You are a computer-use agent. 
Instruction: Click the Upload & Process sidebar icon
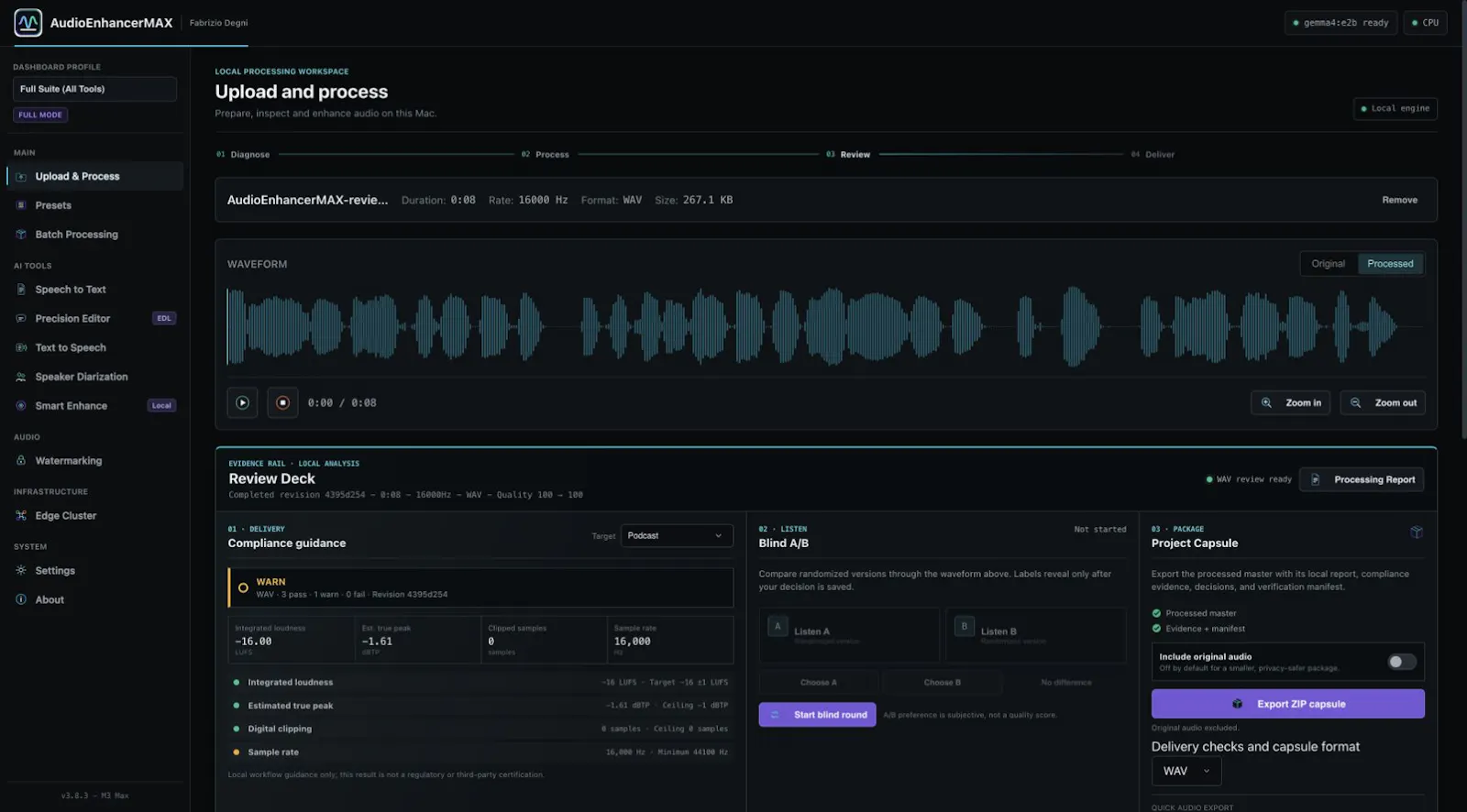pos(21,176)
